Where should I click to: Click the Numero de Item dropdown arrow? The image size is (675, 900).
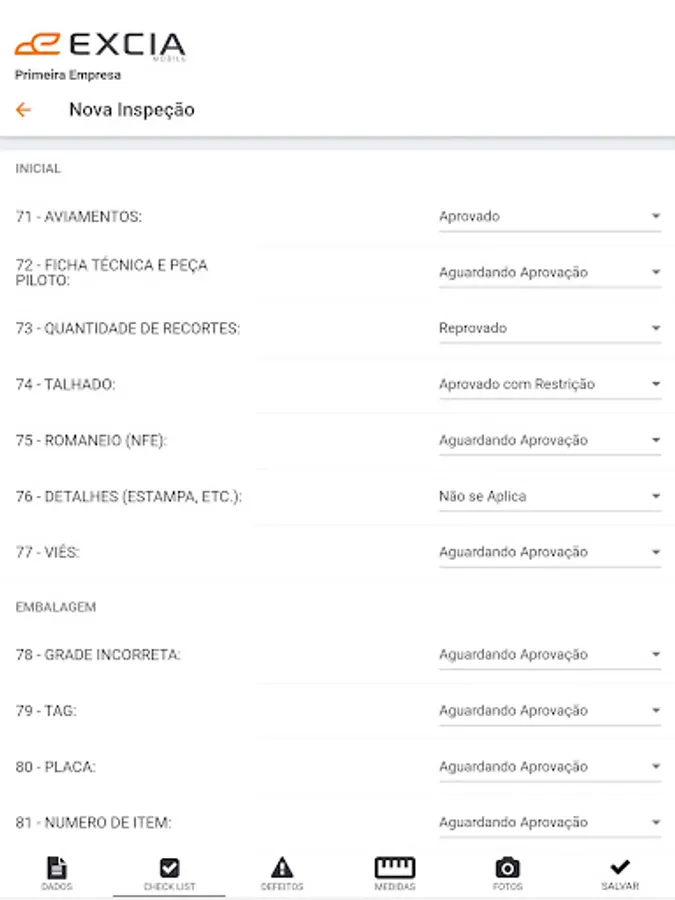655,822
